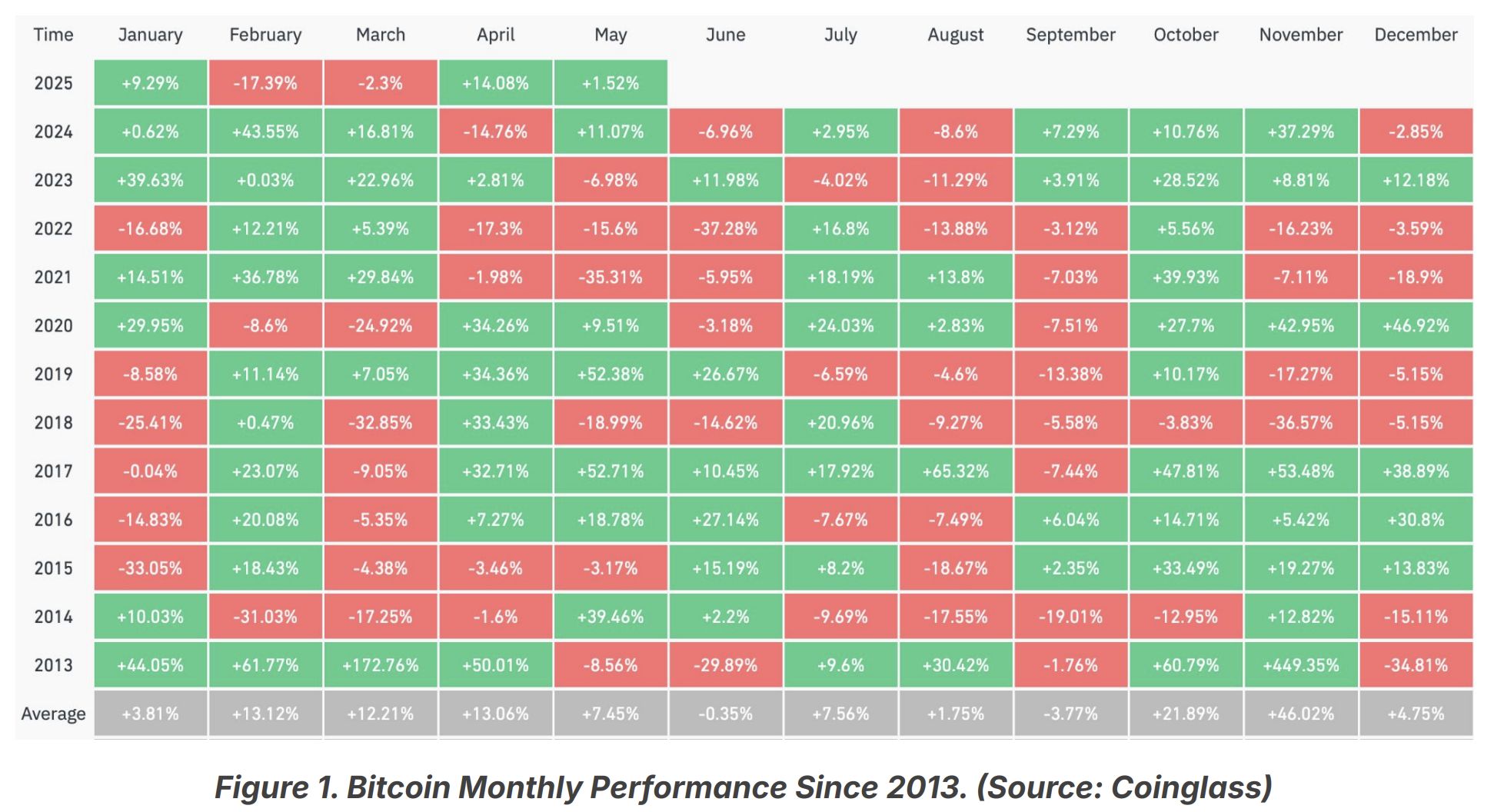Screen dimensions: 1494x812
Task: Select December 2020 cell showing +46.92%
Action: click(1416, 326)
